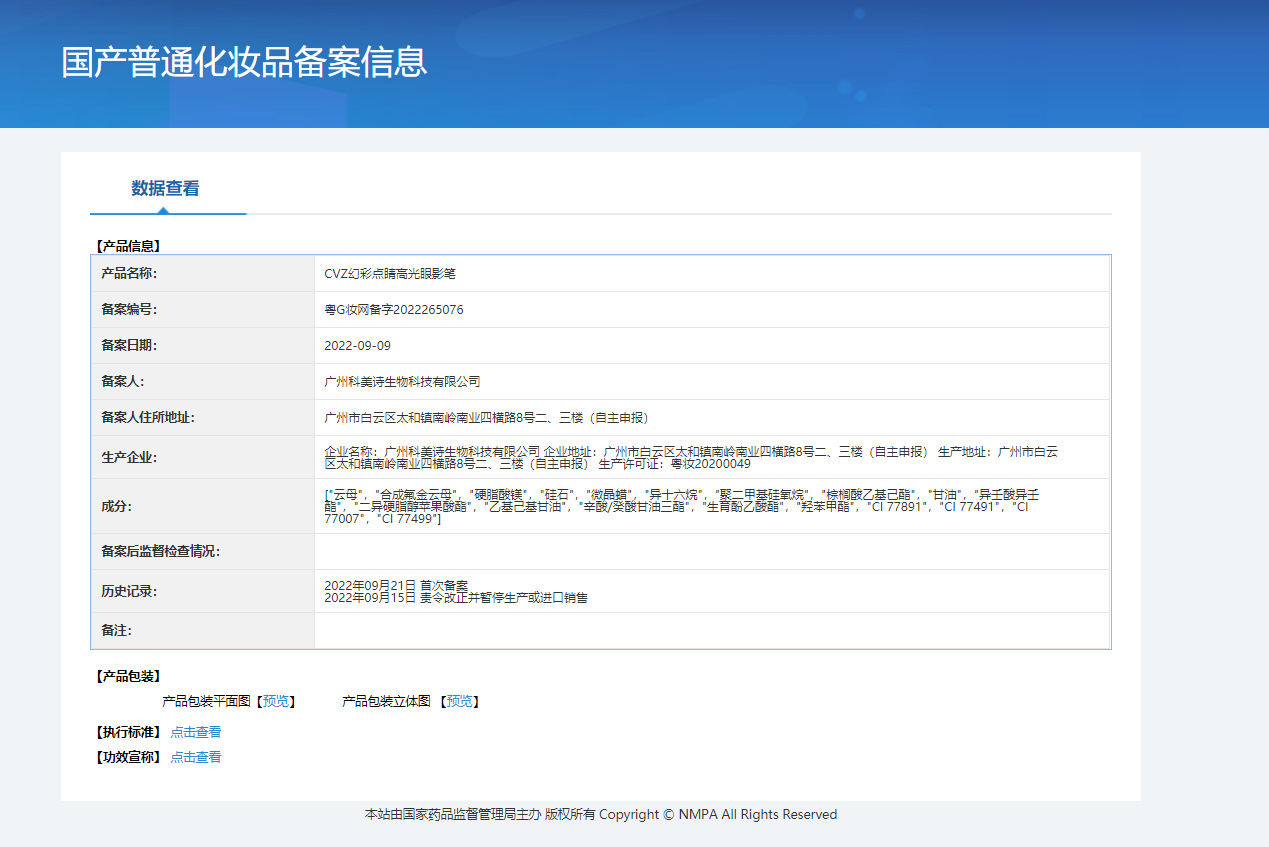1269x847 pixels.
Task: Click the page title 国产普通化妆品备案信息
Action: (x=244, y=62)
